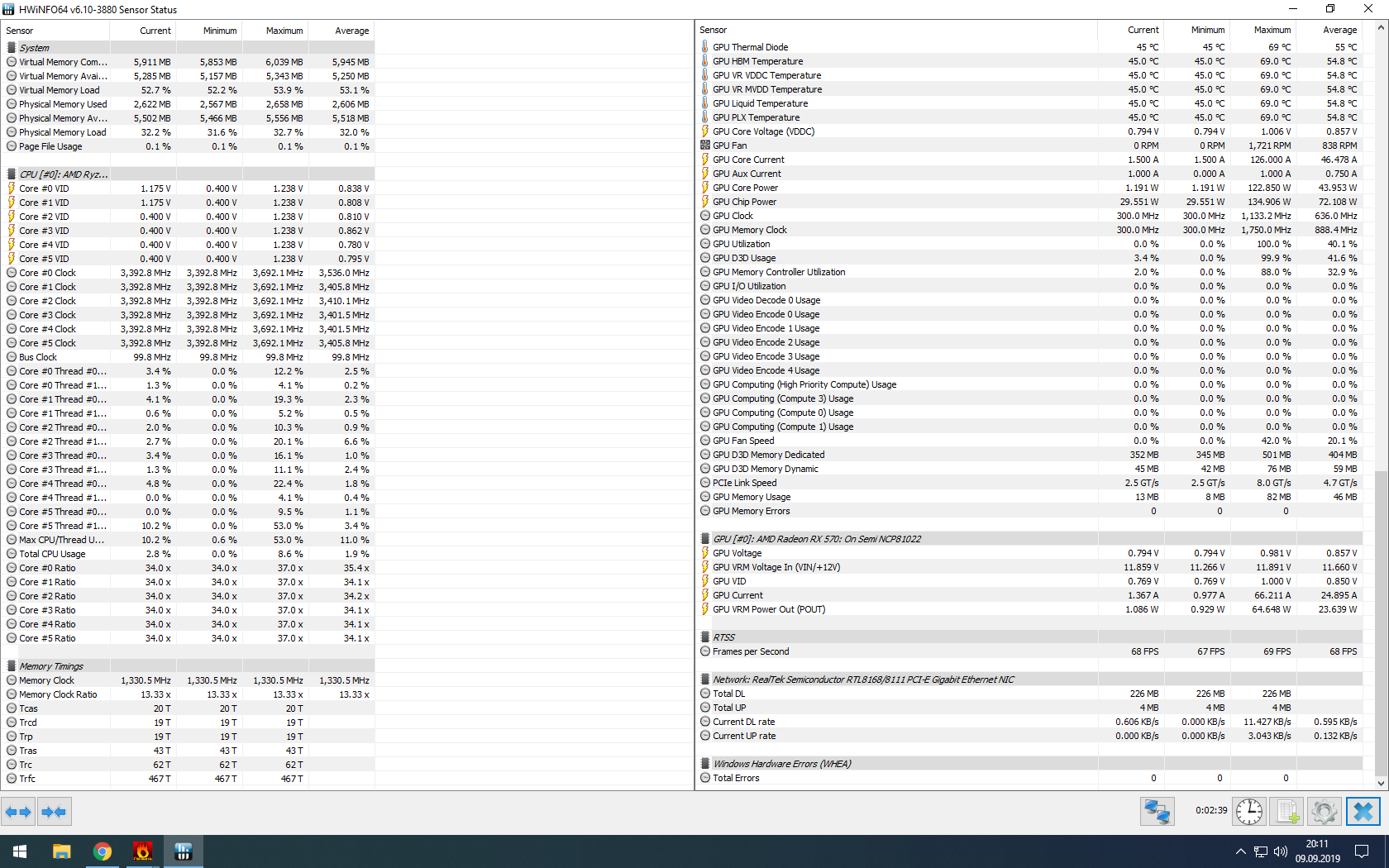1389x868 pixels.
Task: Click the Current column header in left pane
Action: (x=143, y=31)
